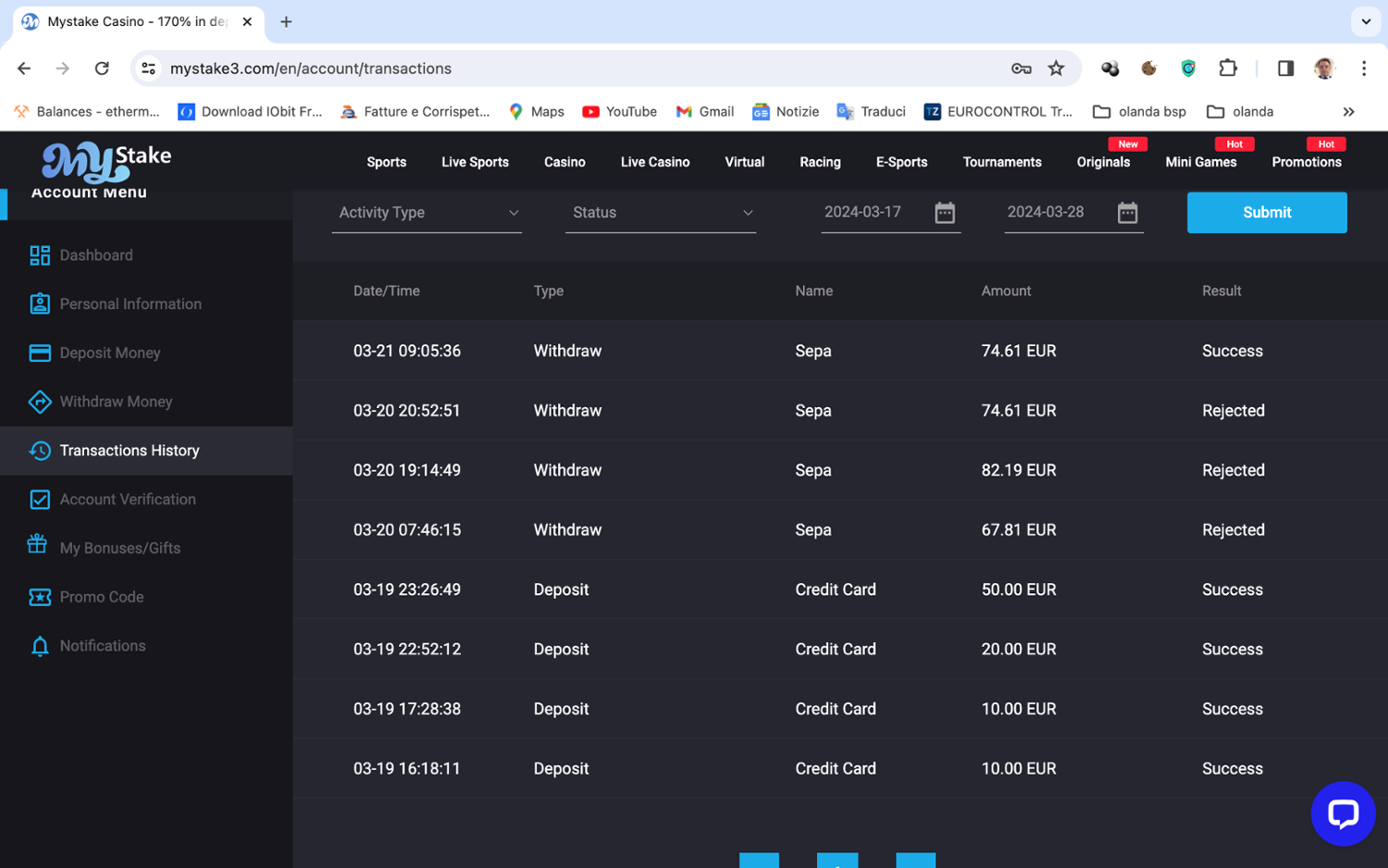Viewport: 1388px width, 868px height.
Task: Open the YouTube bookmark
Action: click(x=619, y=112)
